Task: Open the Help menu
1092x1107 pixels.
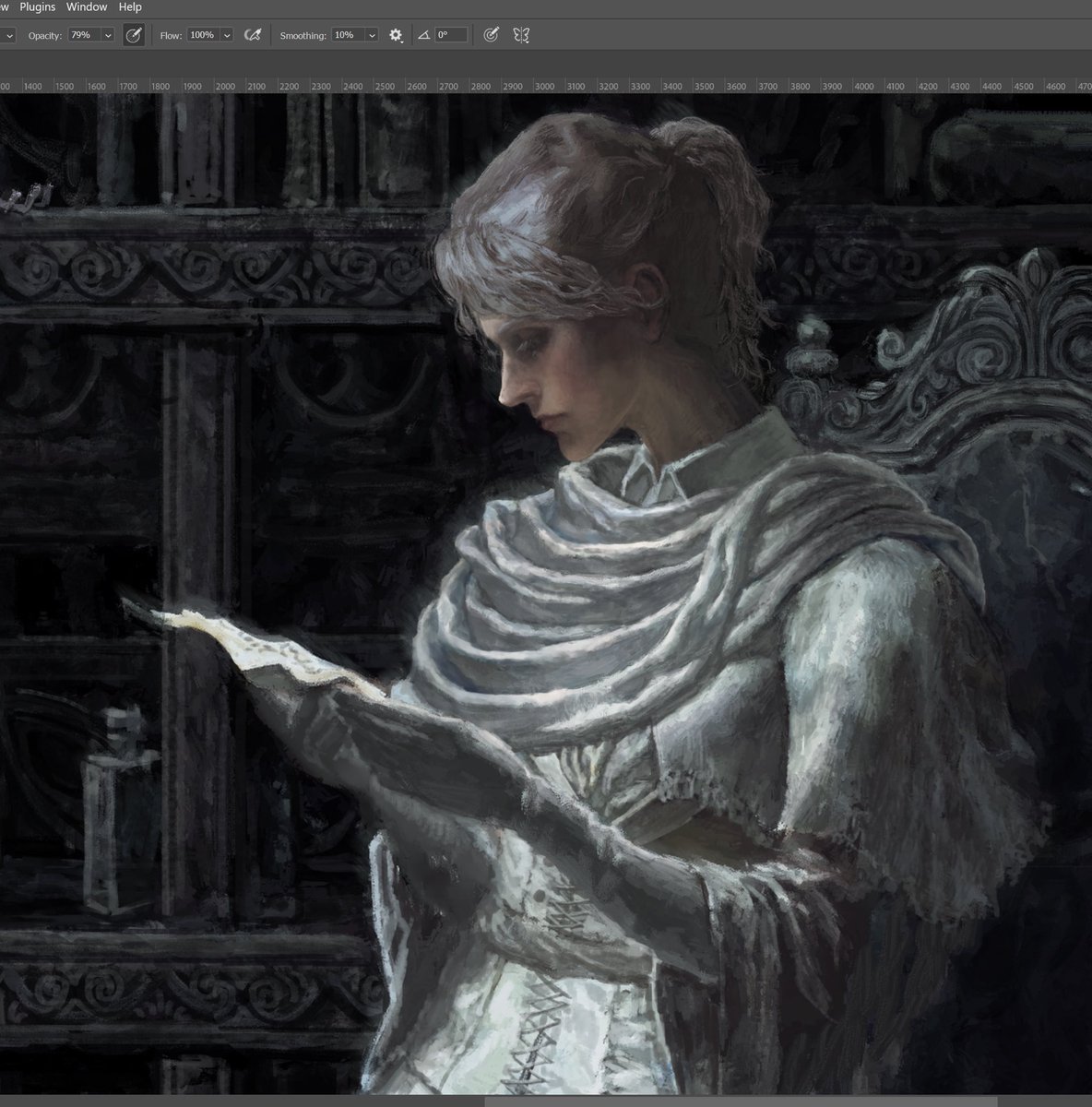Action: click(x=130, y=6)
